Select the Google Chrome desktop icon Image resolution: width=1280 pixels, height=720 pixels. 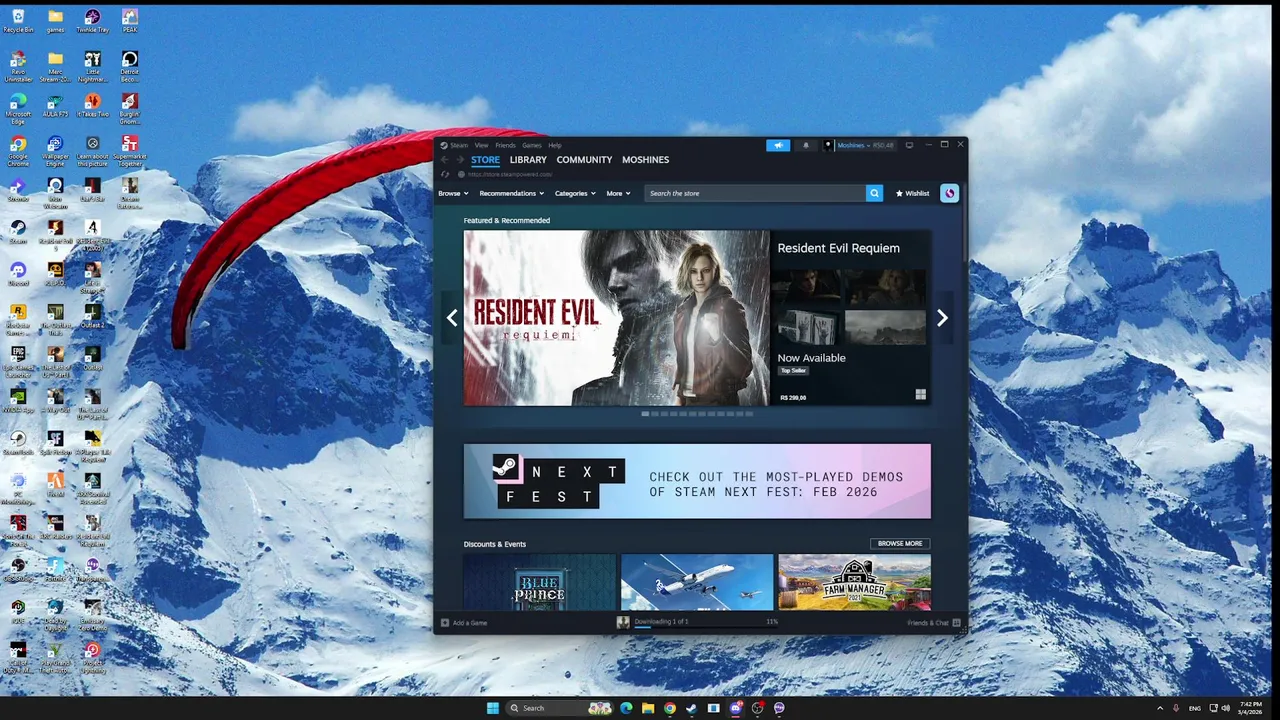18,152
